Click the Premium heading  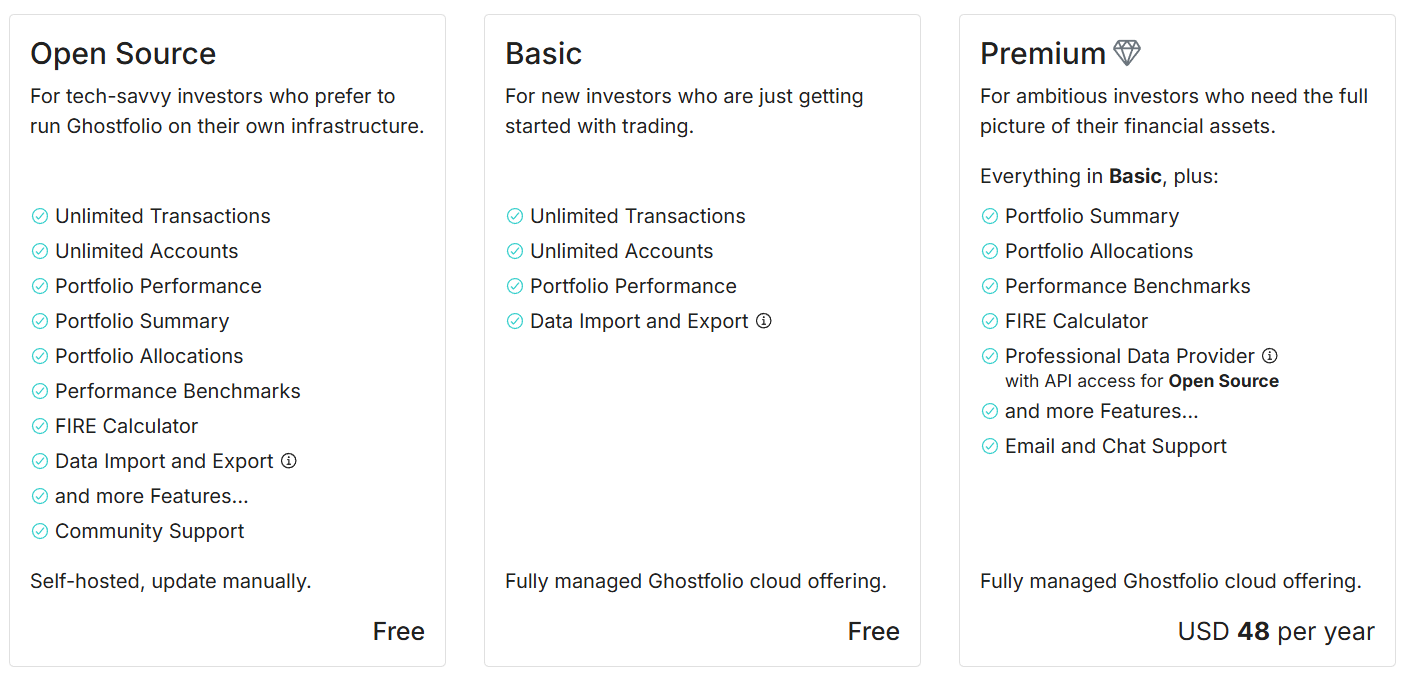point(1042,53)
